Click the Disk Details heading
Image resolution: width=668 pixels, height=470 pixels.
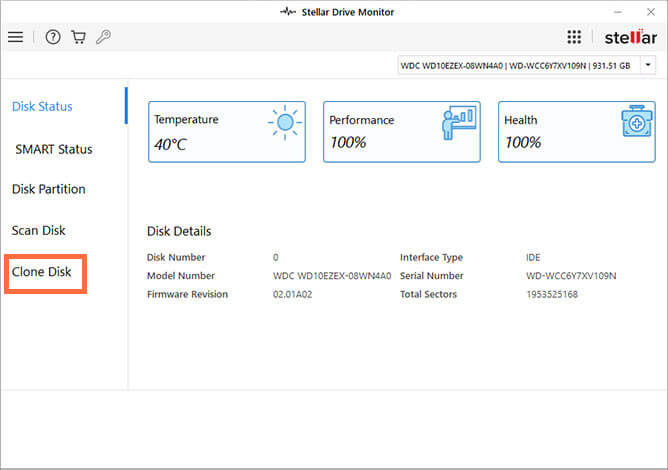tap(179, 231)
